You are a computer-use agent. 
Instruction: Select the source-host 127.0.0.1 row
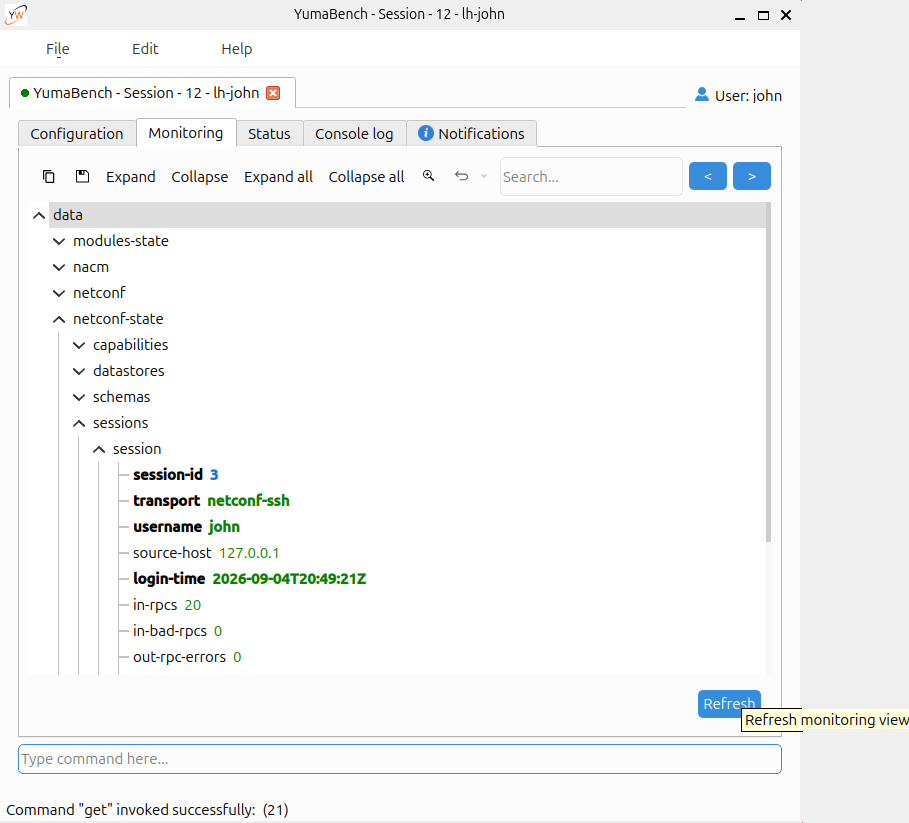pos(206,553)
